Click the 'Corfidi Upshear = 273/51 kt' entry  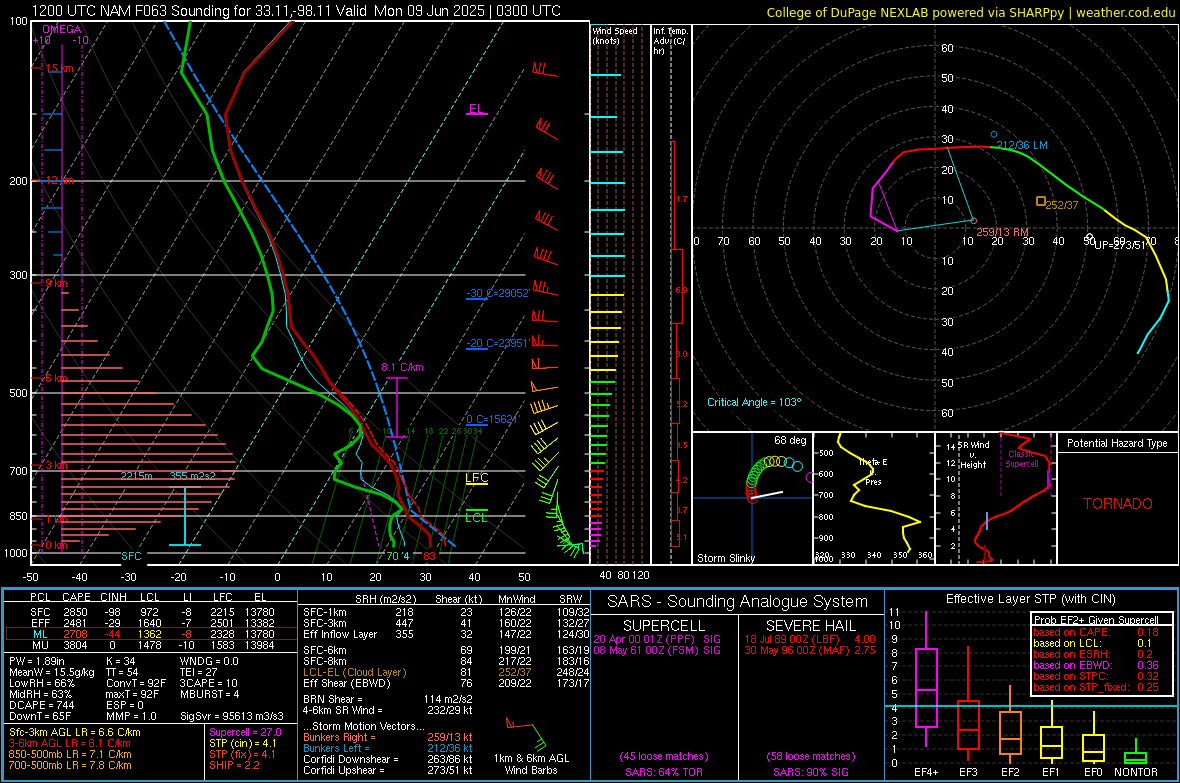[388, 769]
